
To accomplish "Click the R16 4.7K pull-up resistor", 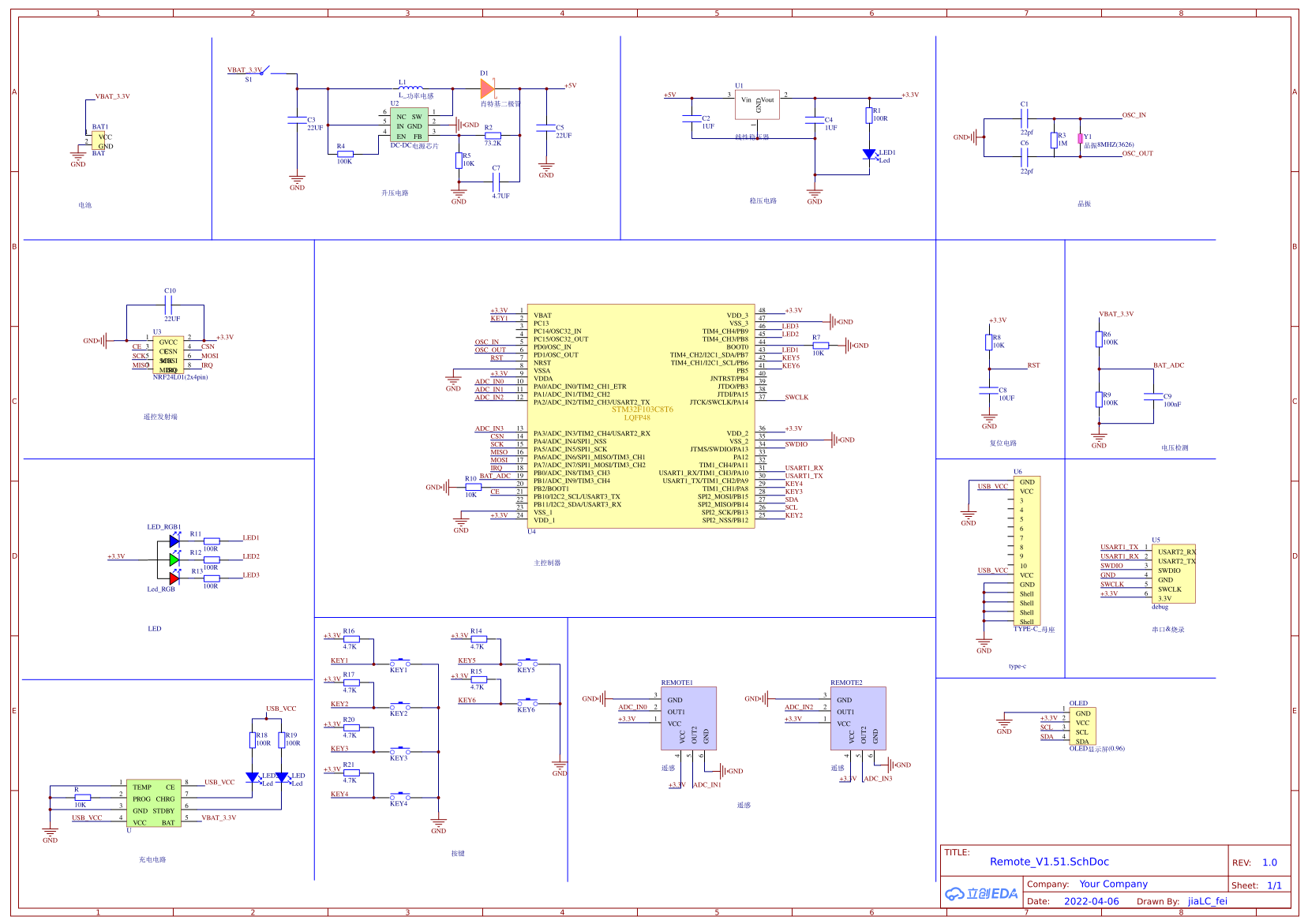I will [350, 639].
